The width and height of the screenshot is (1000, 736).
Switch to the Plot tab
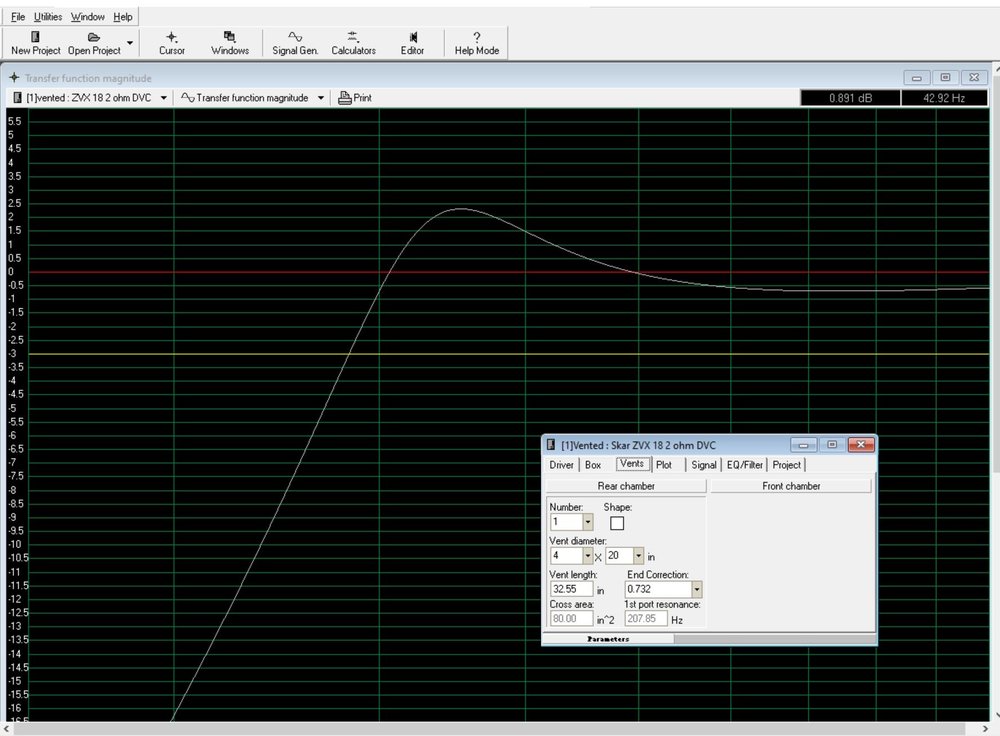click(664, 465)
